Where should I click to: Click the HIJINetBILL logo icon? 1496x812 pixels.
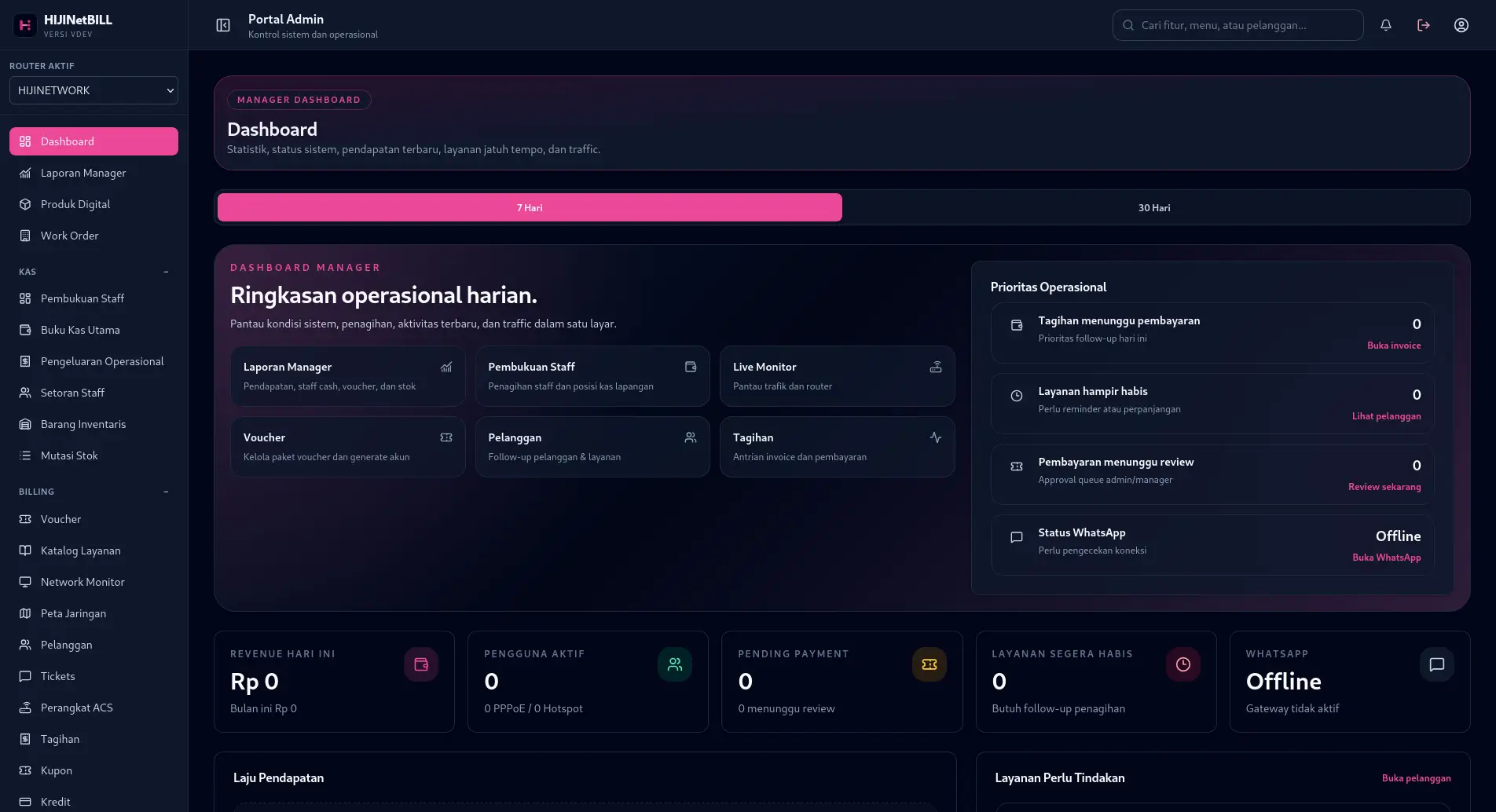(x=24, y=24)
